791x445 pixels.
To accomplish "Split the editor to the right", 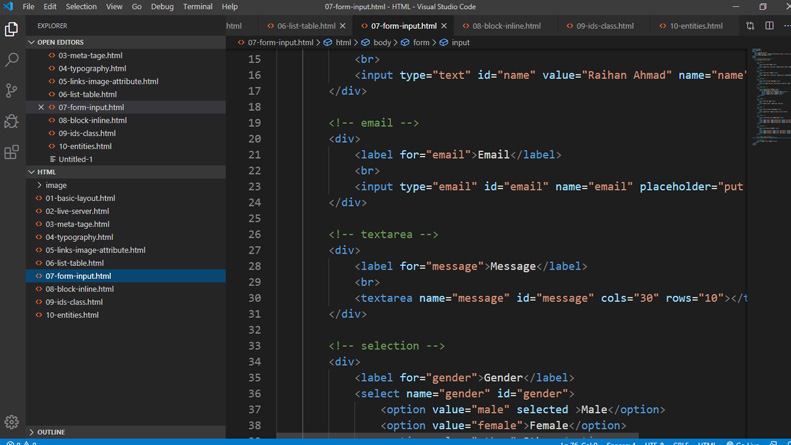I will [x=769, y=26].
